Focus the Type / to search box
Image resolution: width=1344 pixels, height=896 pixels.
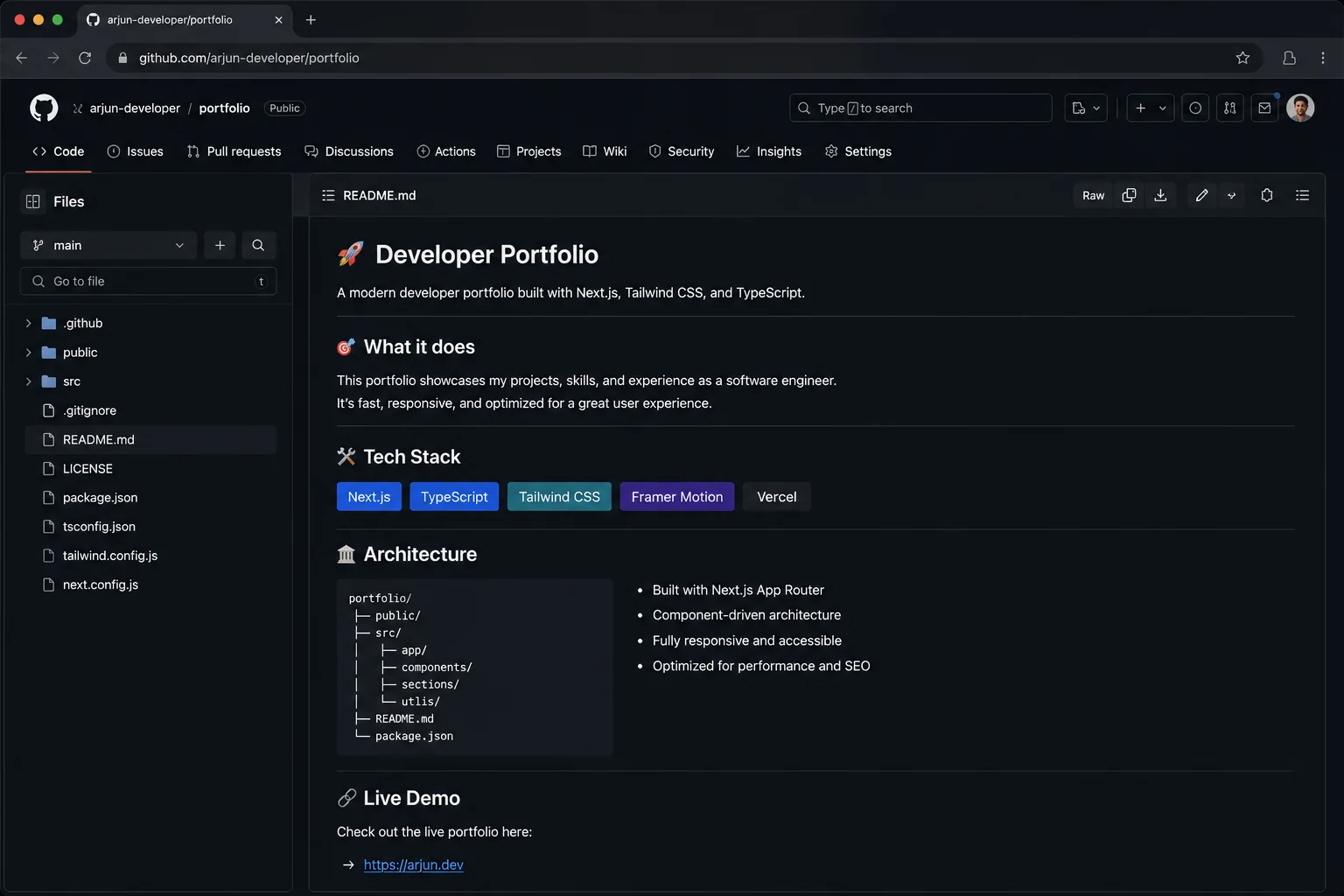[920, 108]
